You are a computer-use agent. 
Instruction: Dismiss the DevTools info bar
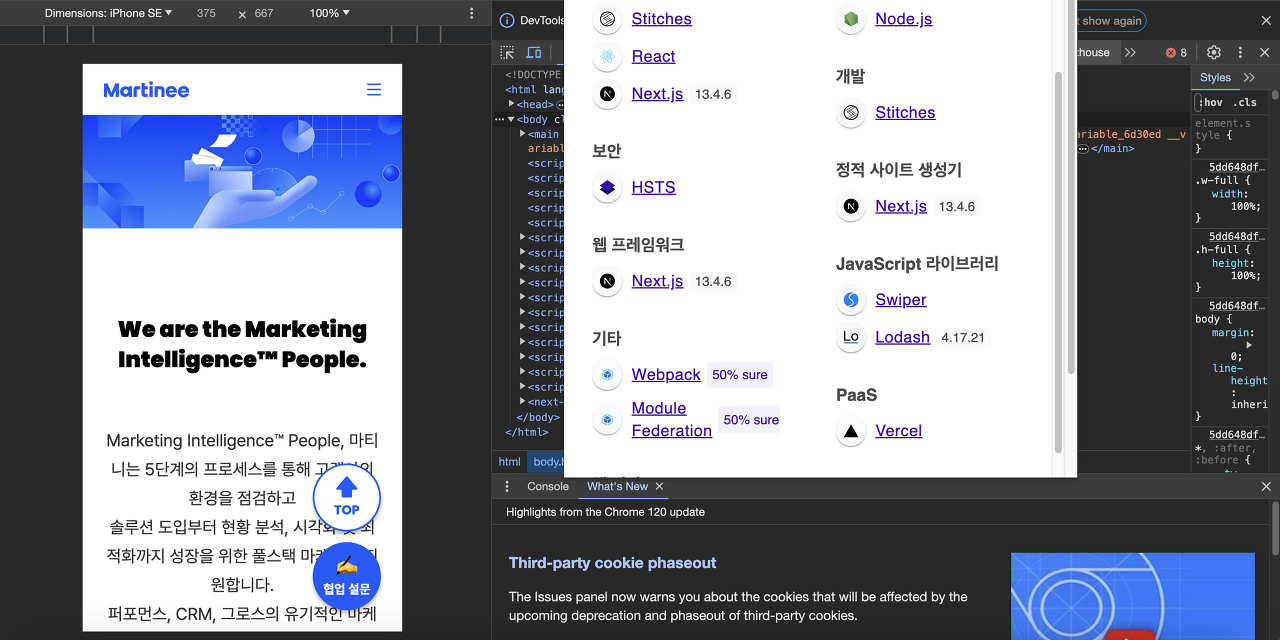coord(1266,19)
